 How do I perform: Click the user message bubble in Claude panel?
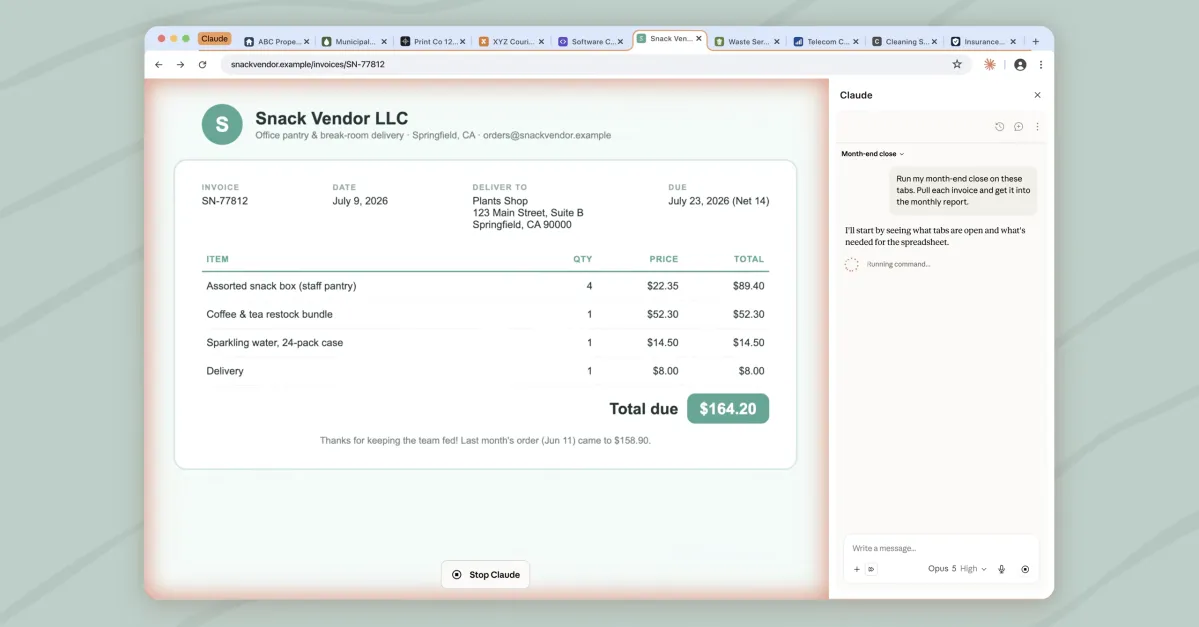[963, 190]
